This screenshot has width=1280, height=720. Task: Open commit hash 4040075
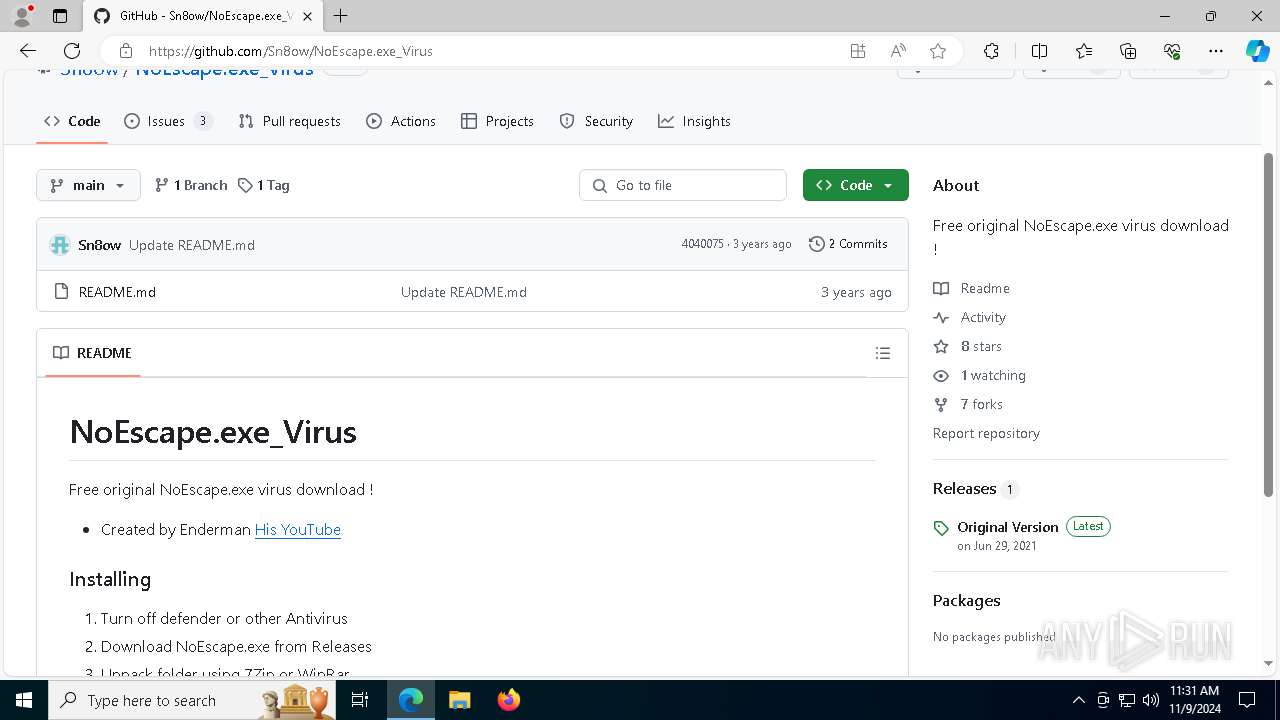(702, 244)
